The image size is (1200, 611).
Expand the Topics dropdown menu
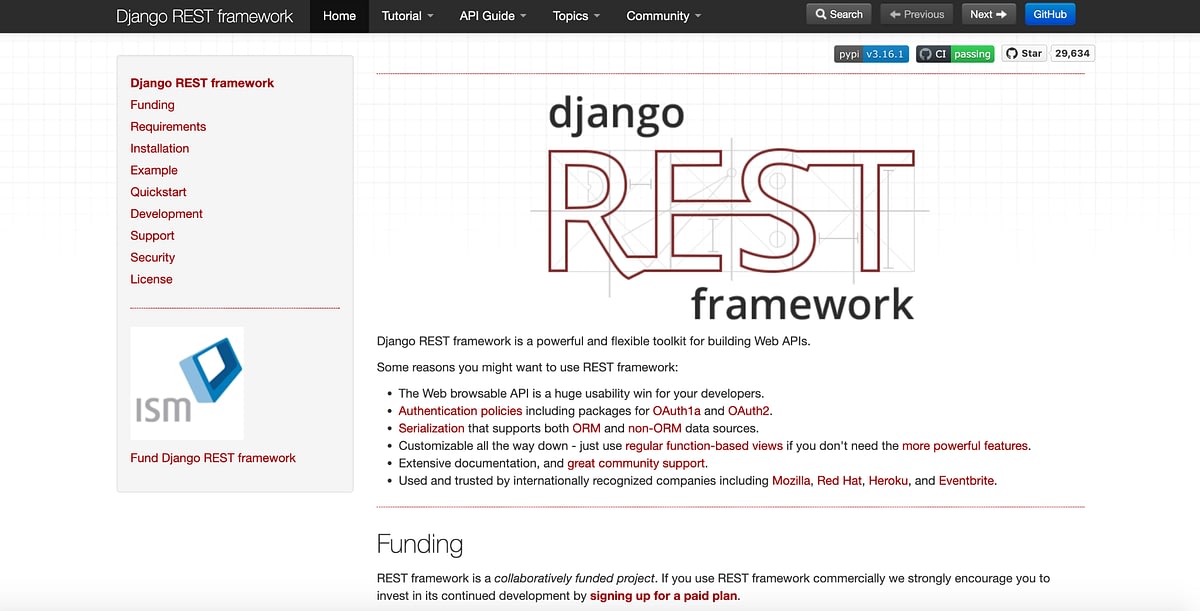[576, 16]
